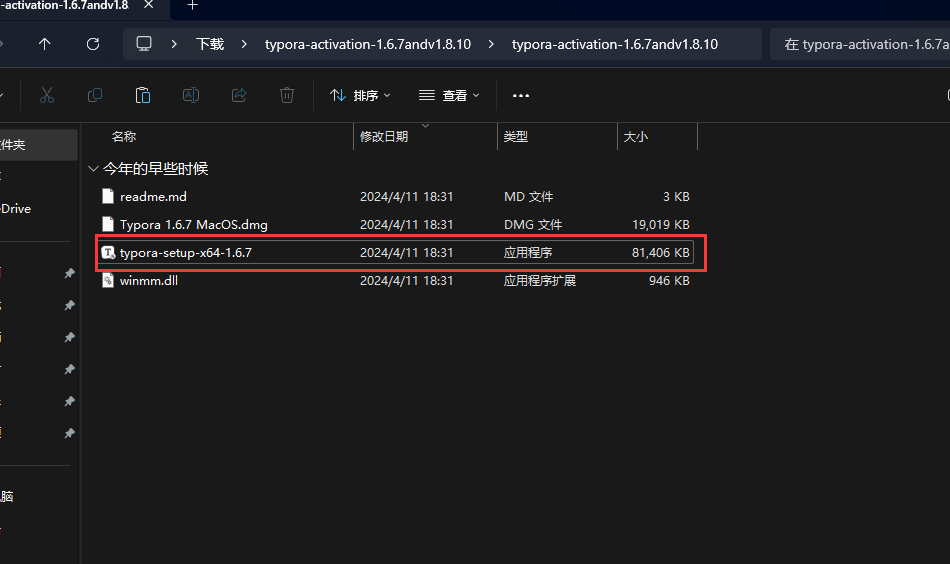Sort by 修改日期 column header

(384, 137)
